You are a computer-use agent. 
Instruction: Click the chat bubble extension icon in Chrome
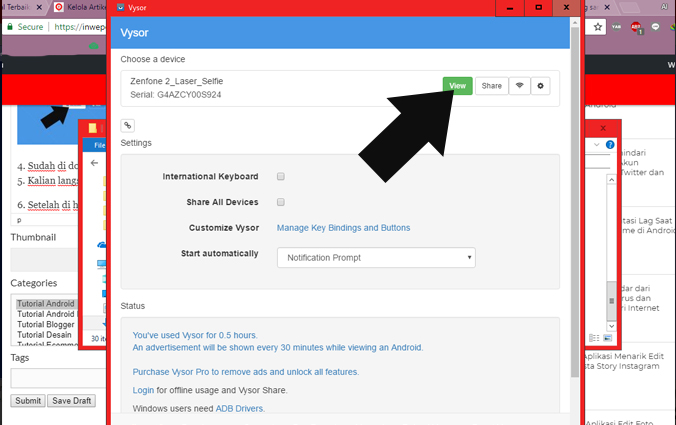coord(655,27)
